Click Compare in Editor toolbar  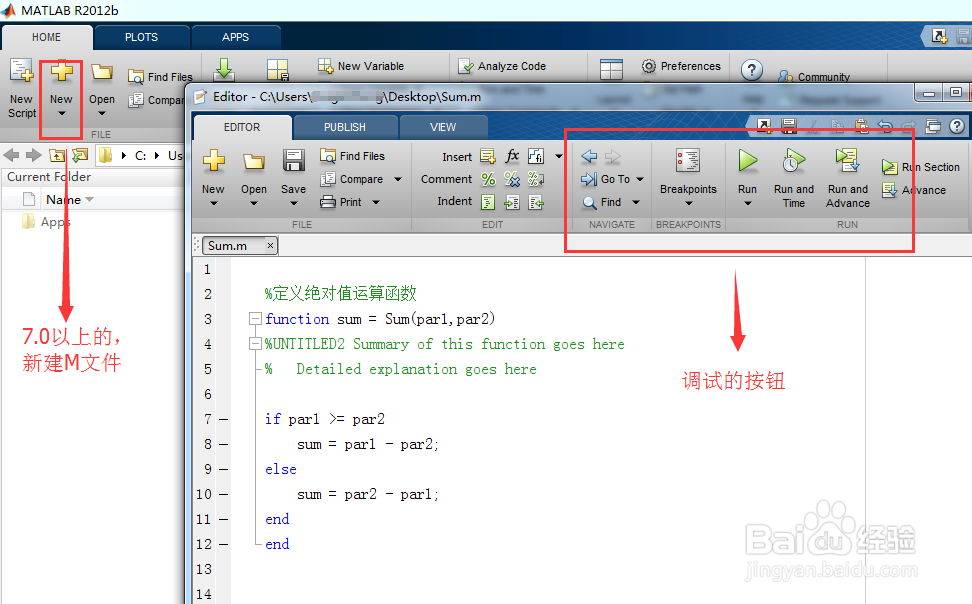(x=351, y=179)
